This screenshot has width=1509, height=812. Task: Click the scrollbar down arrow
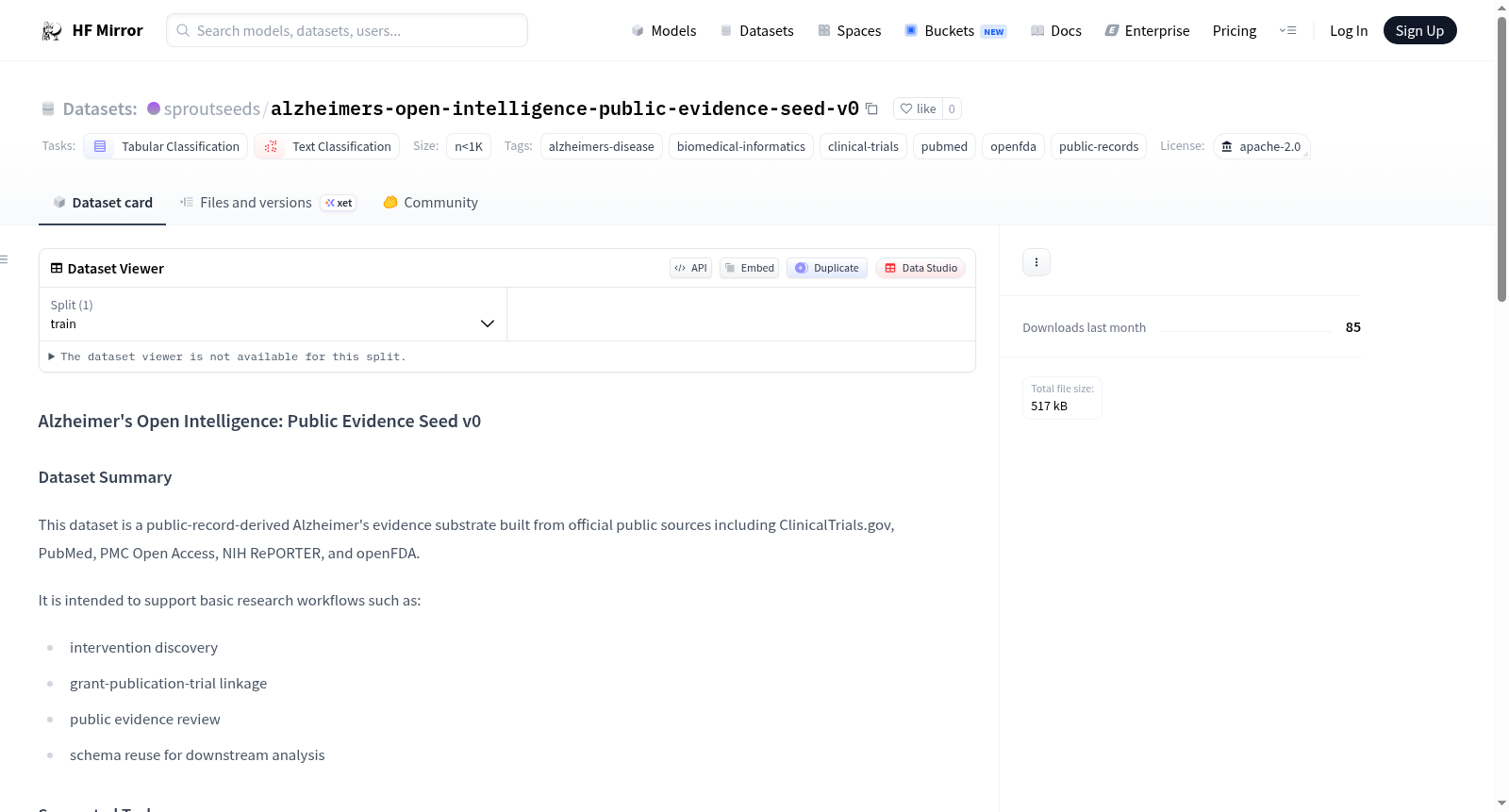(1502, 804)
